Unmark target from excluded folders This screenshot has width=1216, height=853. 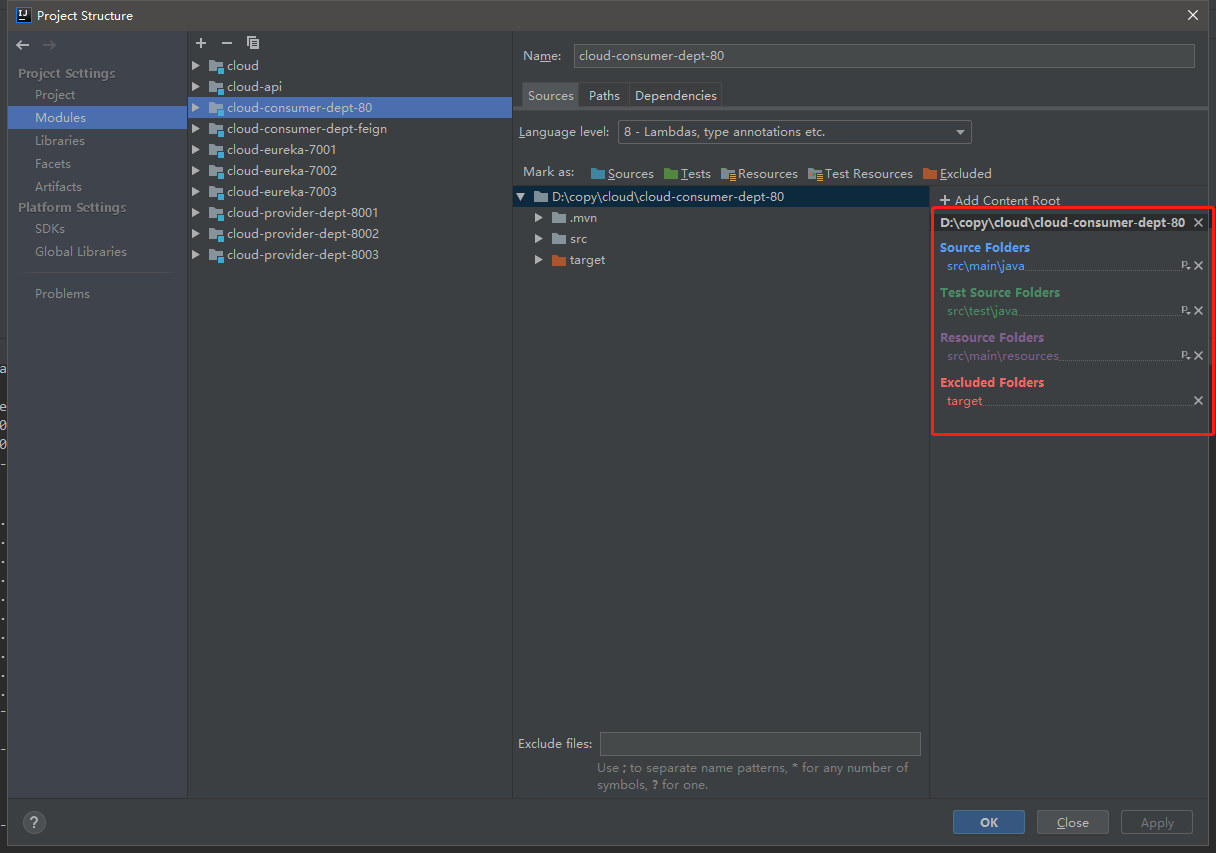tap(1198, 401)
